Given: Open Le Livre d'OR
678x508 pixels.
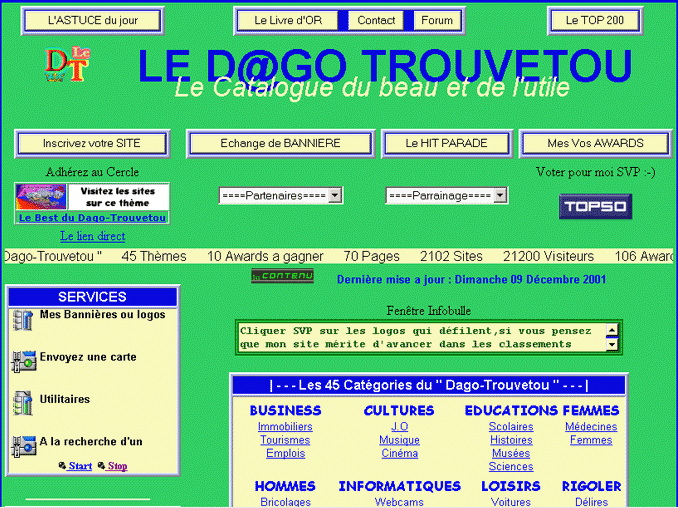Looking at the screenshot, I should [x=288, y=20].
